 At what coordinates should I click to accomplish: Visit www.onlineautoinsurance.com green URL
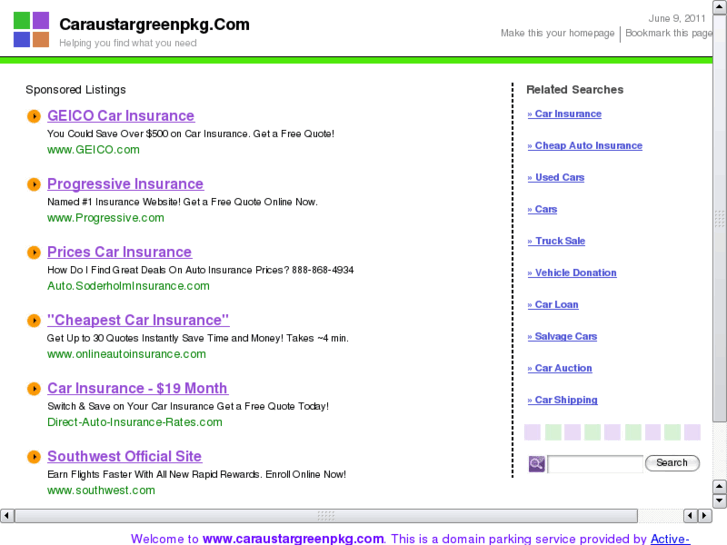point(127,354)
